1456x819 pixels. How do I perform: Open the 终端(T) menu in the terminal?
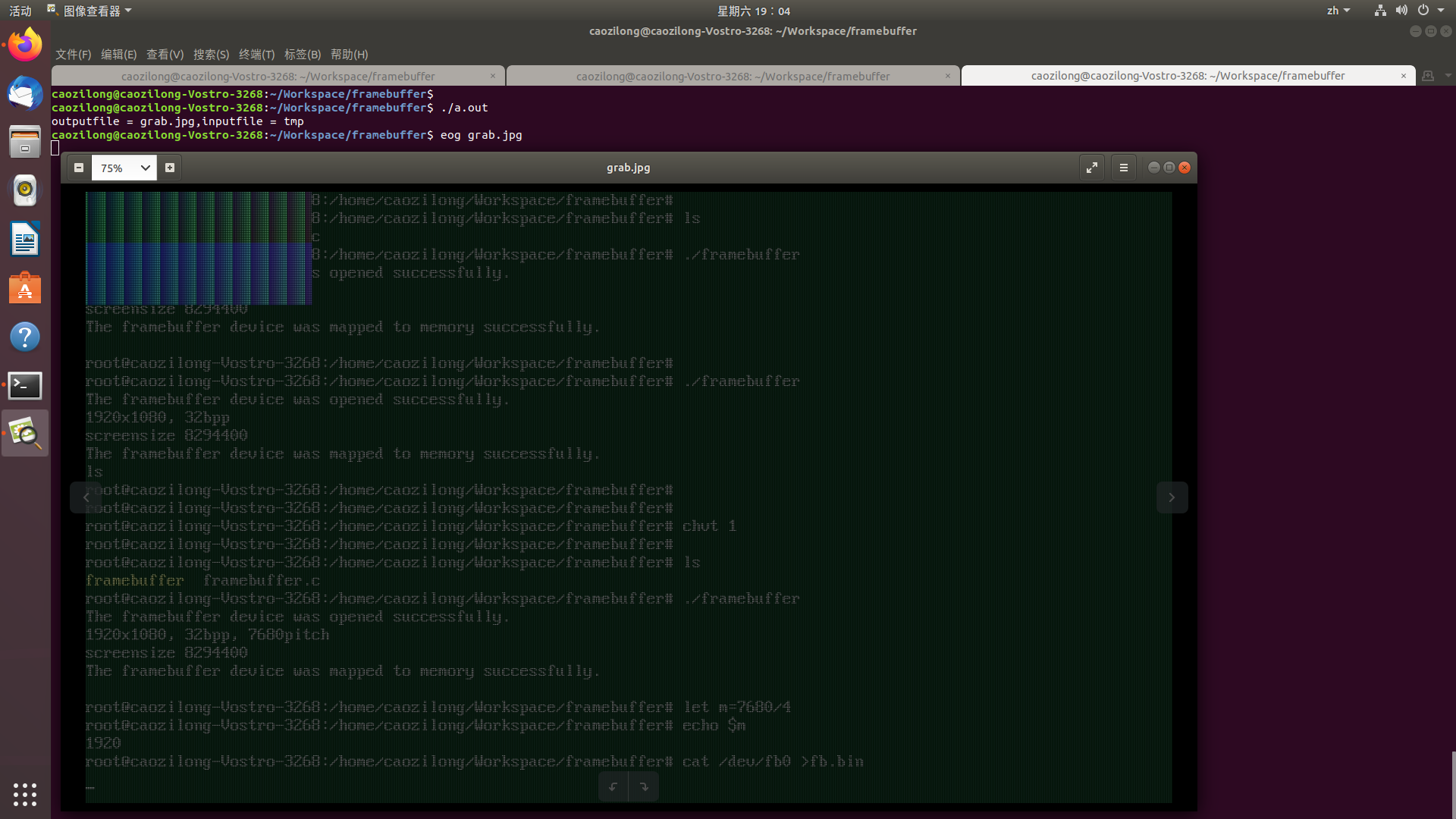pos(256,55)
